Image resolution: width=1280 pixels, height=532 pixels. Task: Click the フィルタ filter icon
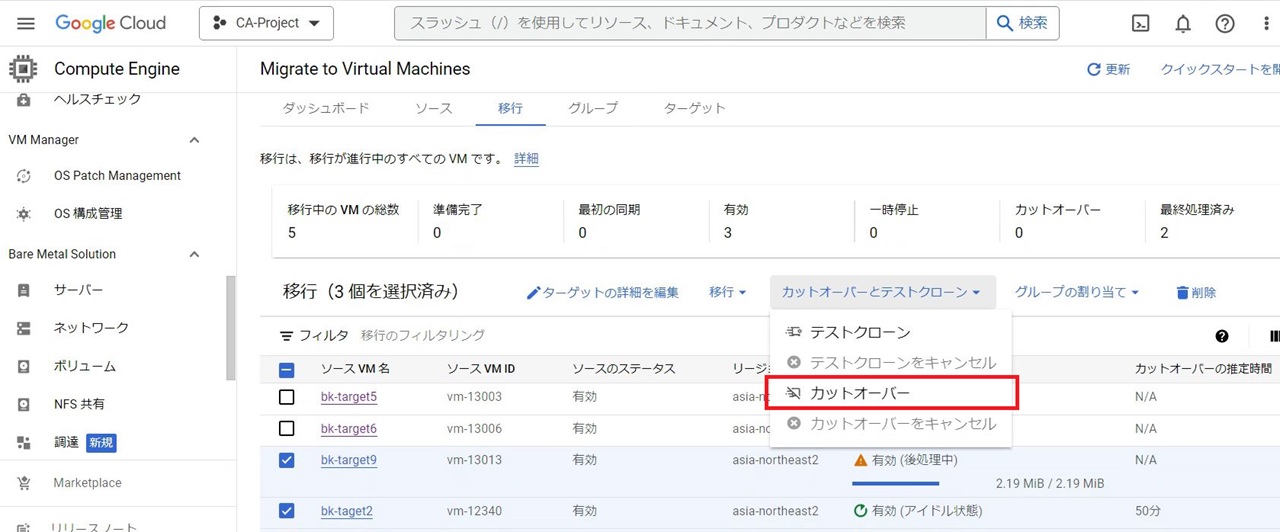pyautogui.click(x=286, y=336)
